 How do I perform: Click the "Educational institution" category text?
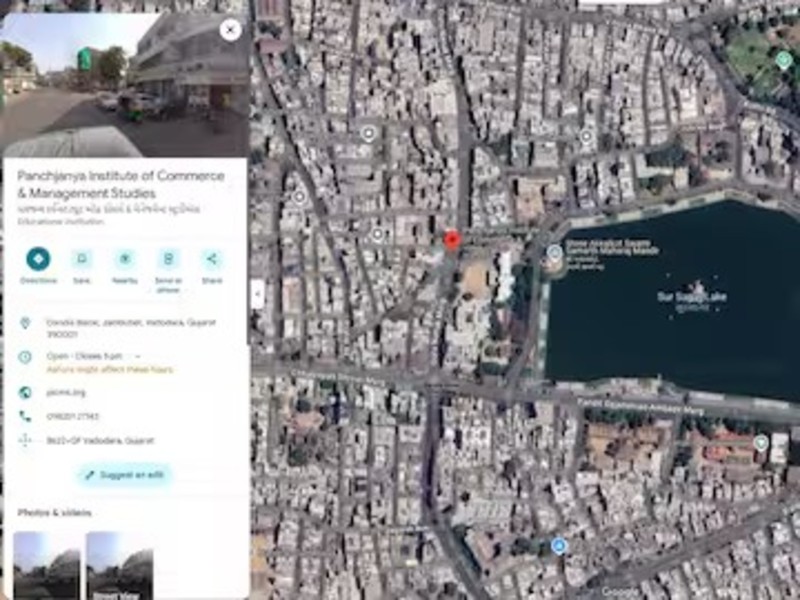(61, 221)
